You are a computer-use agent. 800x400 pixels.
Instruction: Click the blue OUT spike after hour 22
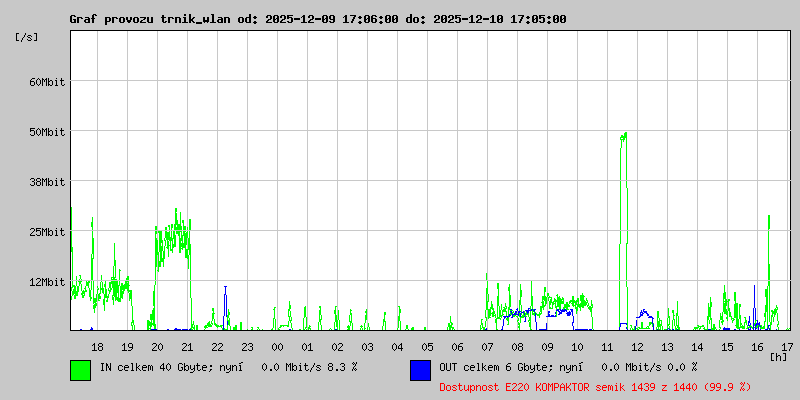(x=225, y=308)
